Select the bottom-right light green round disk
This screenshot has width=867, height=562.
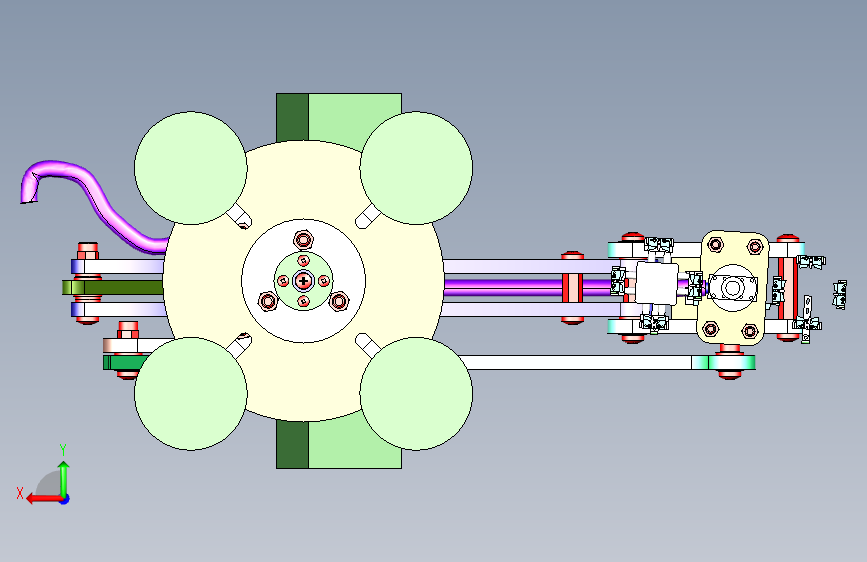tap(416, 393)
